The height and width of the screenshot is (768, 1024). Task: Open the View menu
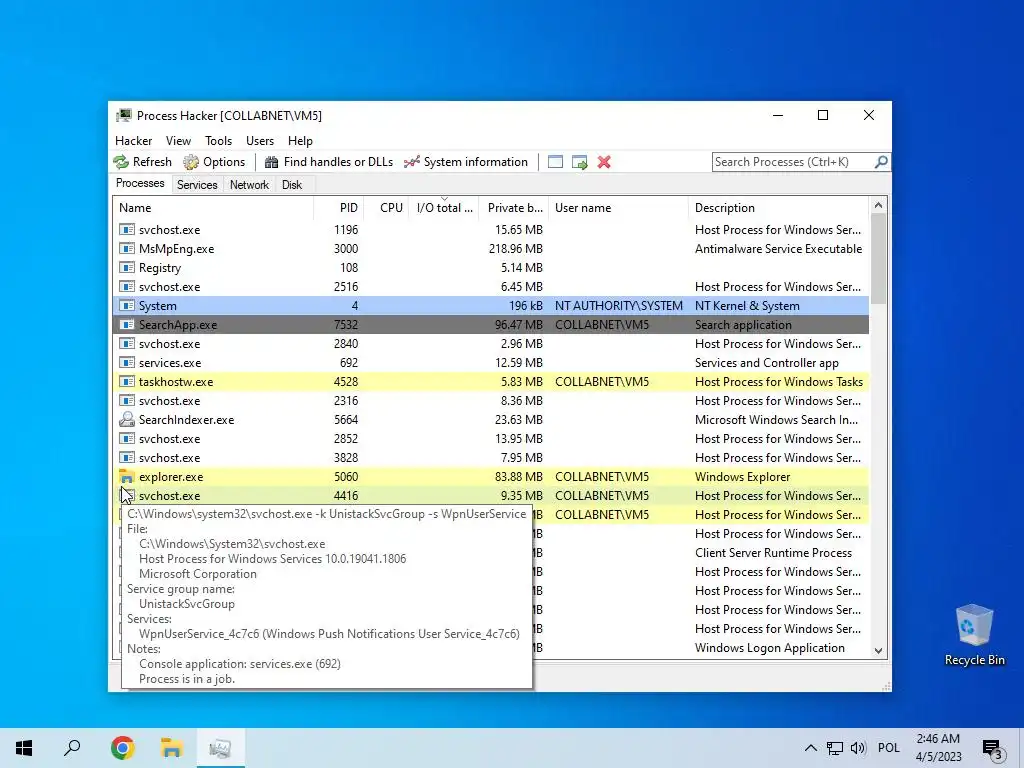[178, 141]
